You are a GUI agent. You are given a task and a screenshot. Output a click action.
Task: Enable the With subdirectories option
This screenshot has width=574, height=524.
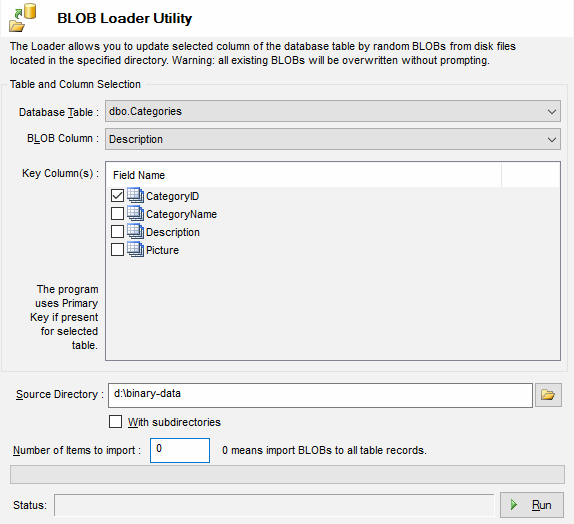[x=115, y=422]
